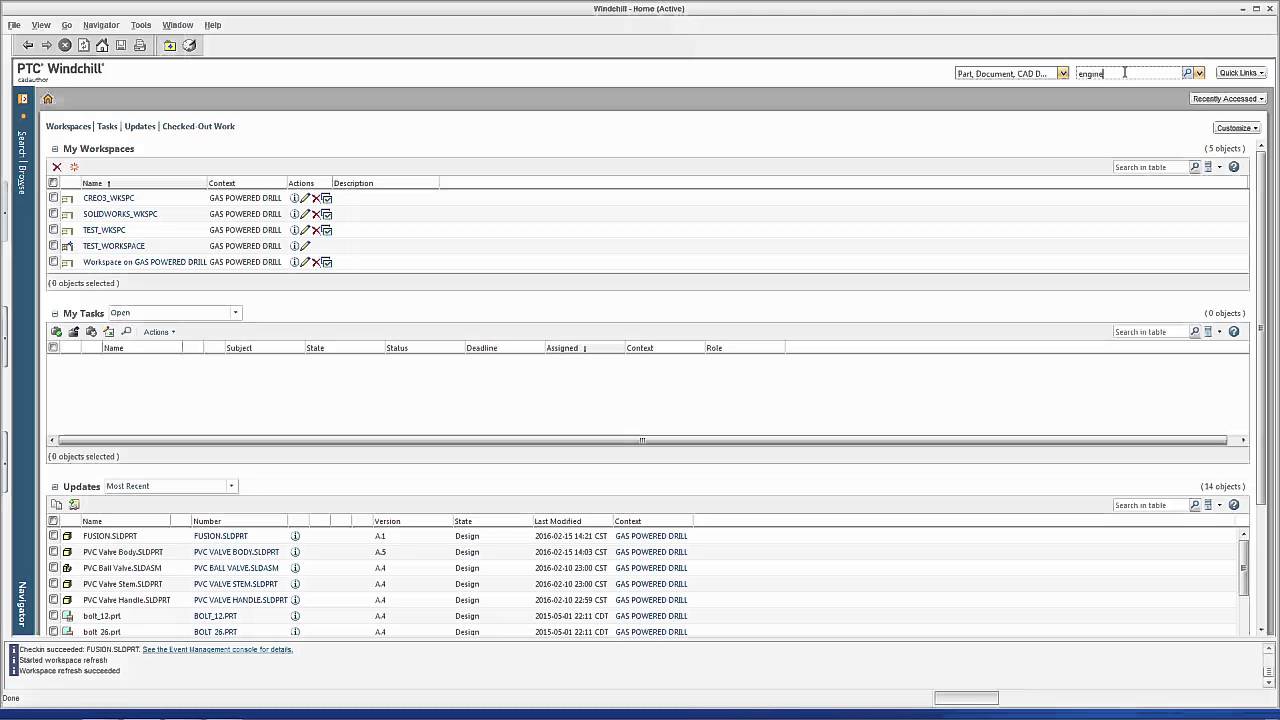This screenshot has width=1280, height=720.
Task: Check the SOLIDWORKS_WKSPC row checkbox
Action: point(54,214)
